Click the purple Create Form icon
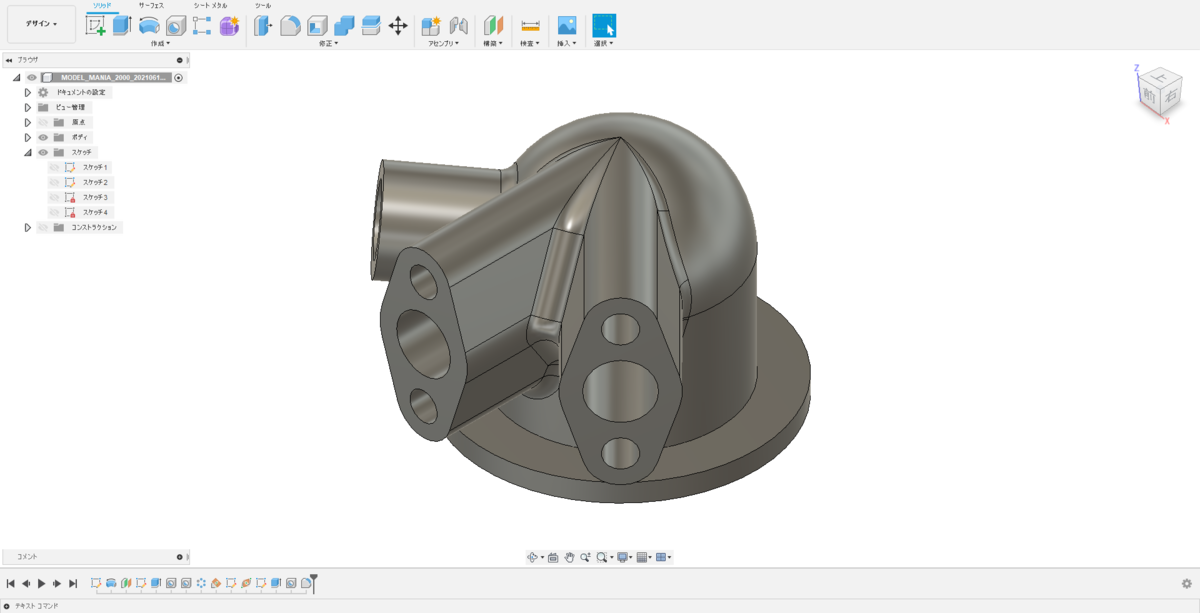This screenshot has height=613, width=1200. pos(229,26)
